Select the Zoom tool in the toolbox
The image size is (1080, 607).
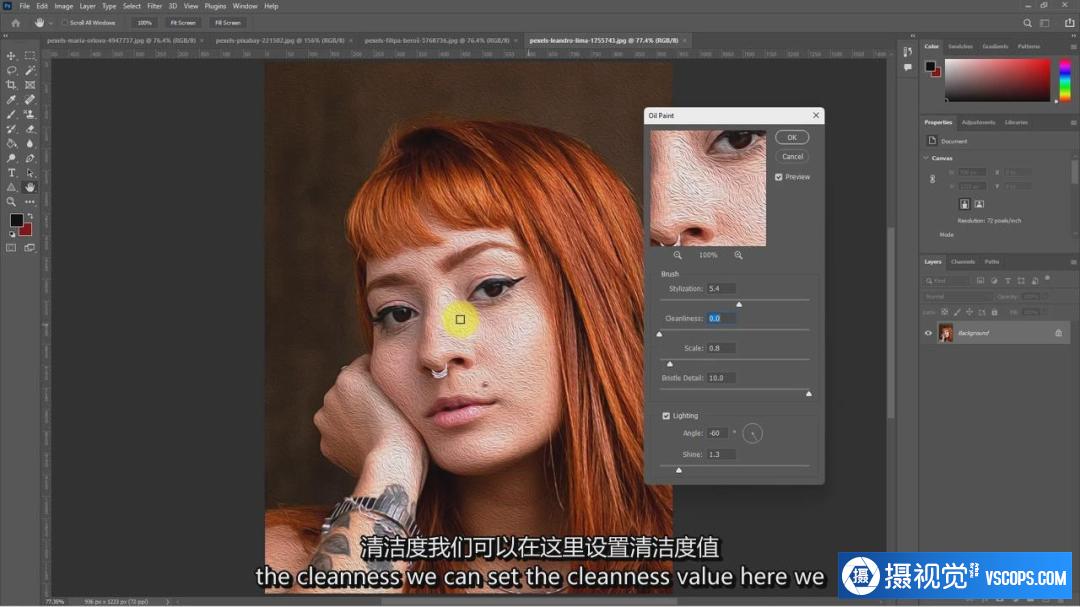click(11, 202)
